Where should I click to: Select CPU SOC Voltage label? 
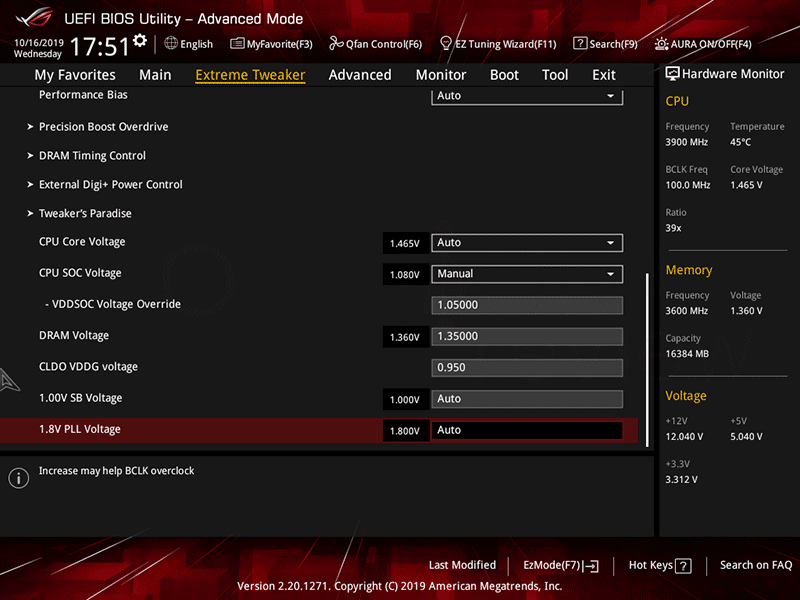pyautogui.click(x=80, y=273)
